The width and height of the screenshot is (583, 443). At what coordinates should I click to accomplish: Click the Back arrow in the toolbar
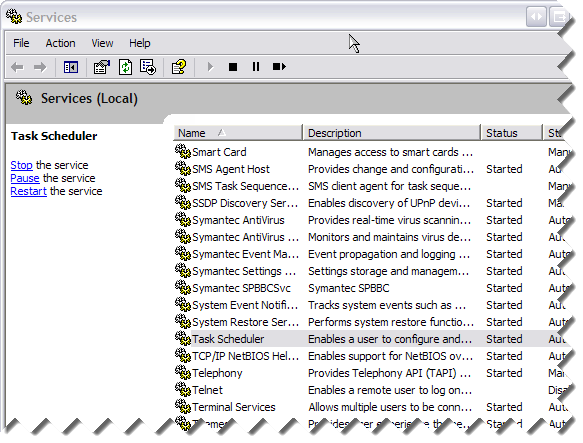[17, 67]
